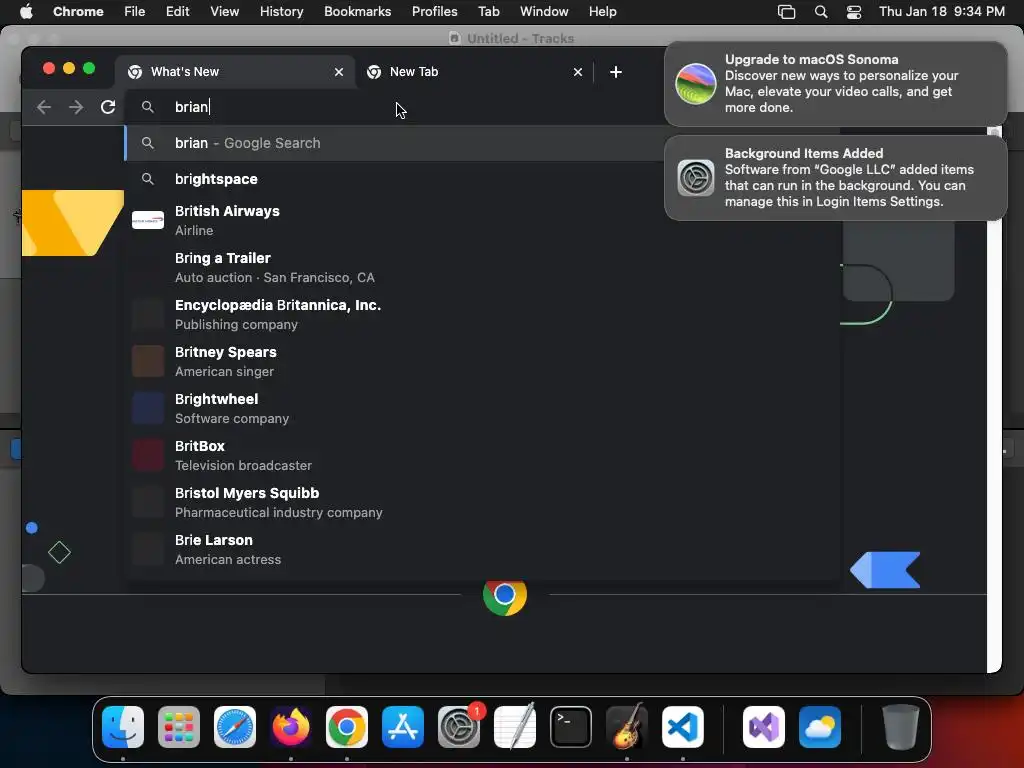Open the Edit menu
Viewport: 1024px width, 768px height.
coord(177,12)
